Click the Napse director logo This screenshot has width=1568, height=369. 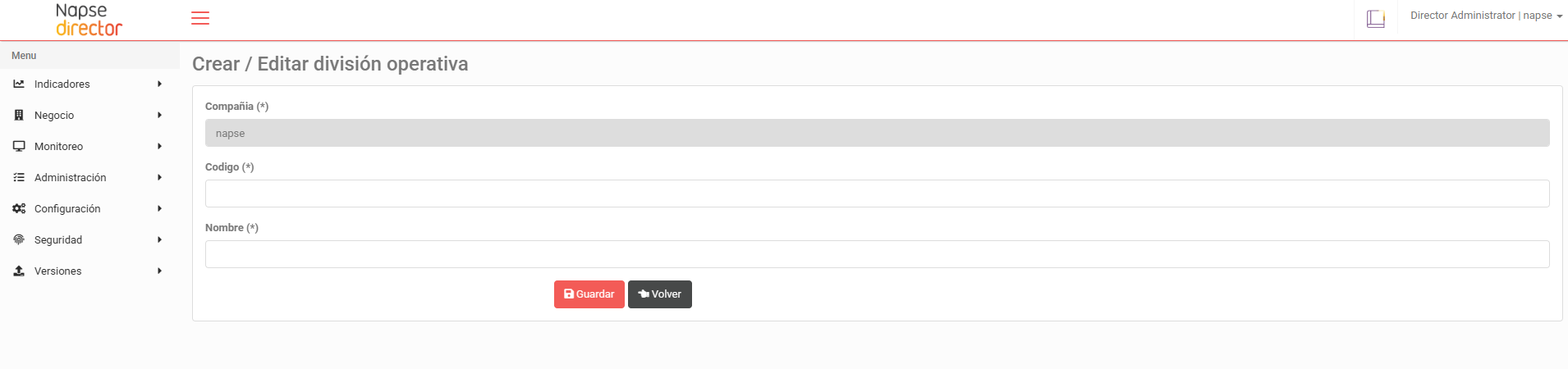tap(89, 20)
